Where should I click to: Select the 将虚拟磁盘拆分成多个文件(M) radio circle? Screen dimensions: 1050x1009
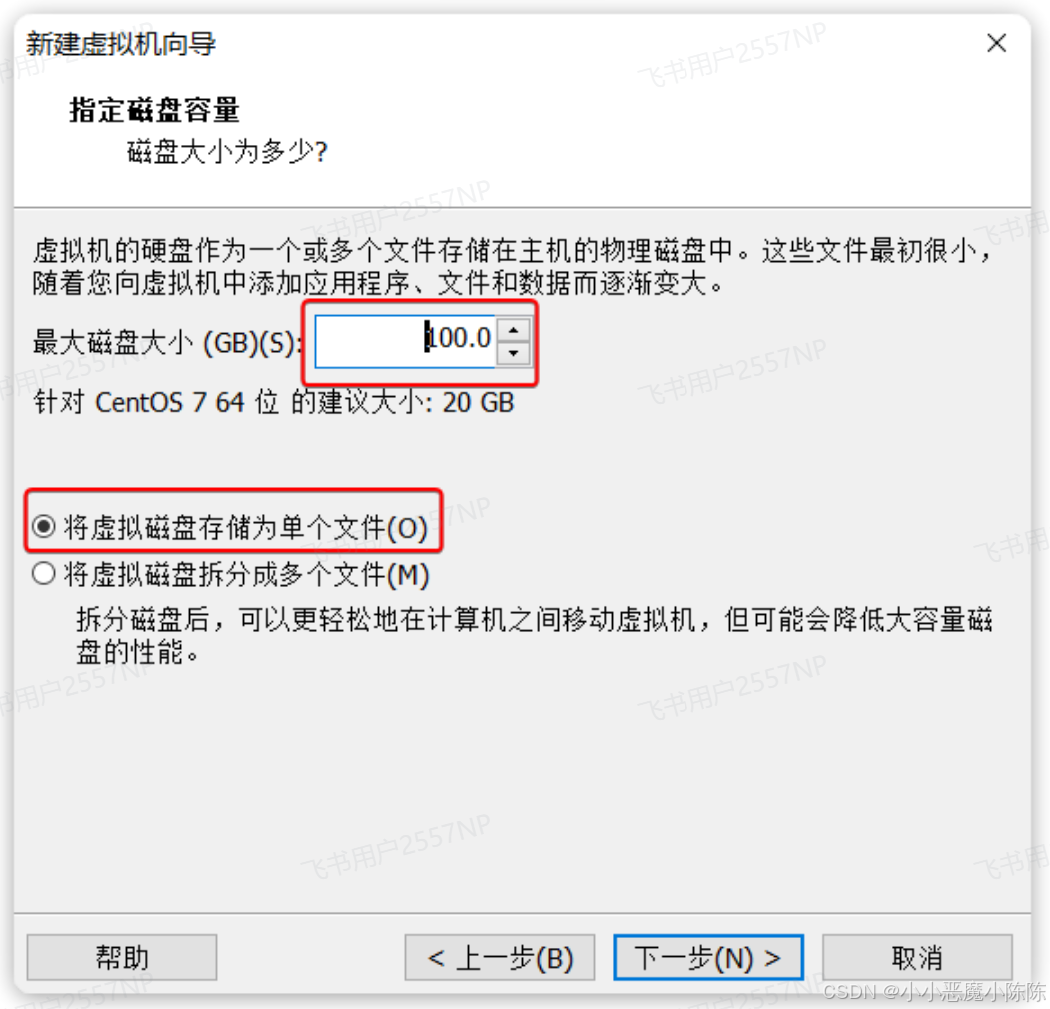coord(44,574)
